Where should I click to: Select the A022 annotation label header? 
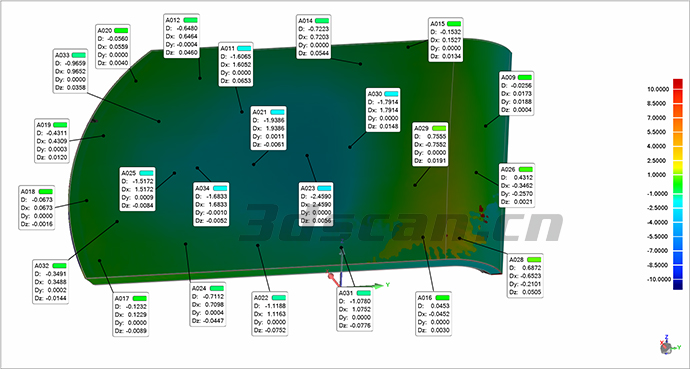[270, 298]
